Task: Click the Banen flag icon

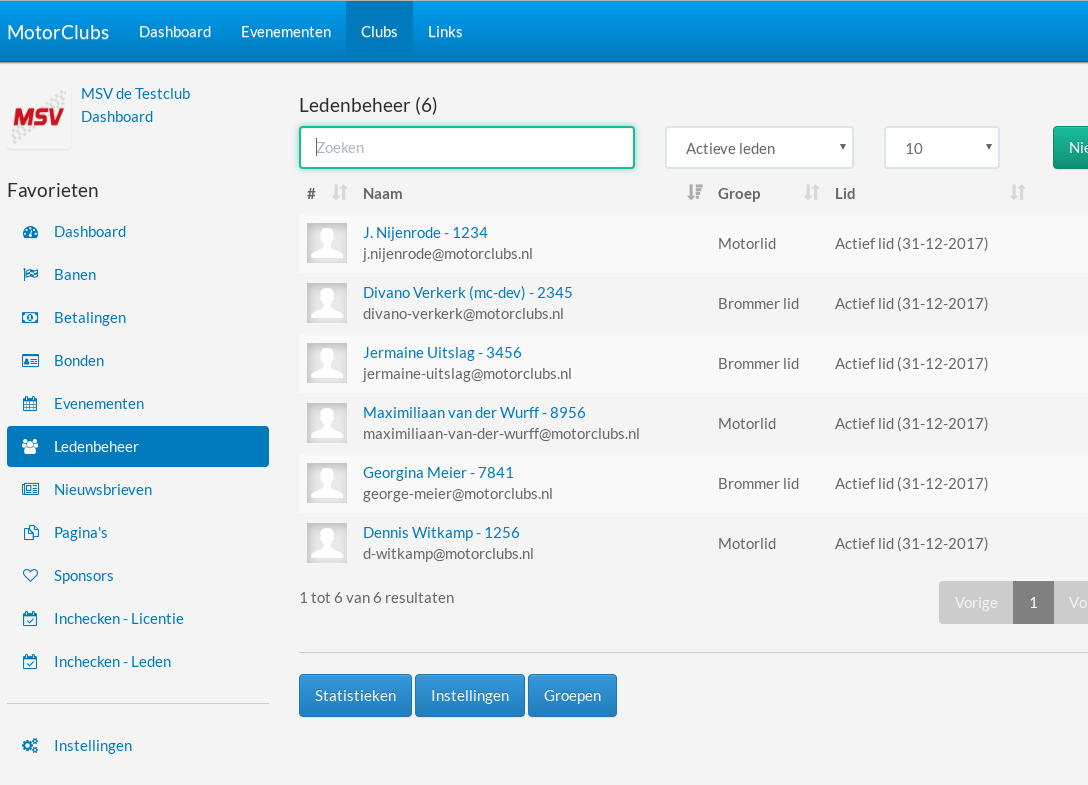Action: pyautogui.click(x=31, y=275)
